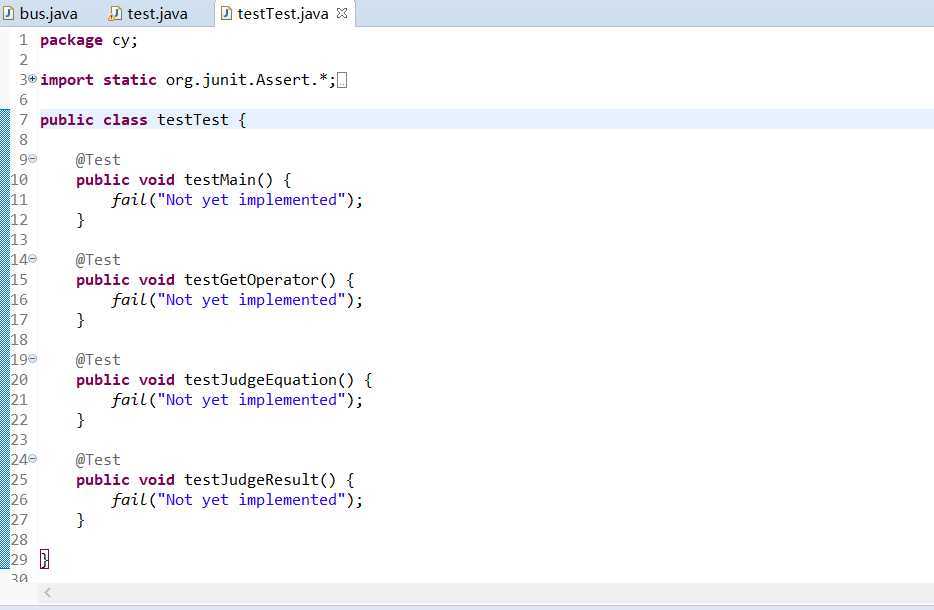Click the method name testJudgeEquation
Image resolution: width=934 pixels, height=610 pixels.
click(x=260, y=380)
